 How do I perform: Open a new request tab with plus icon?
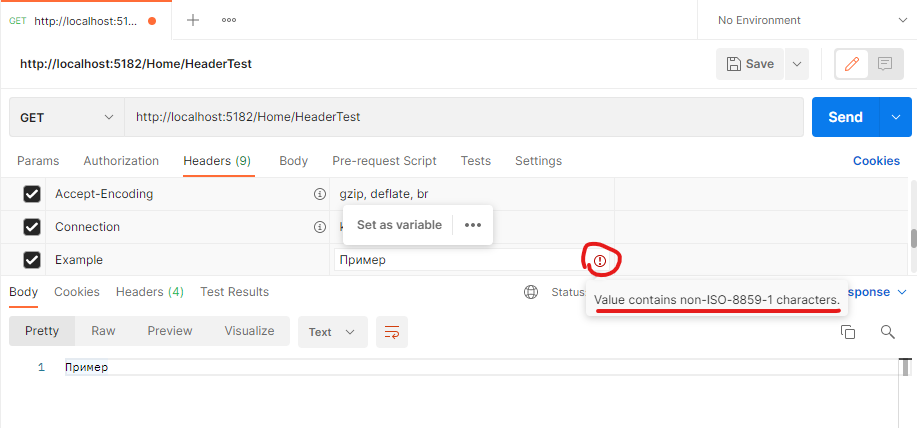[192, 20]
